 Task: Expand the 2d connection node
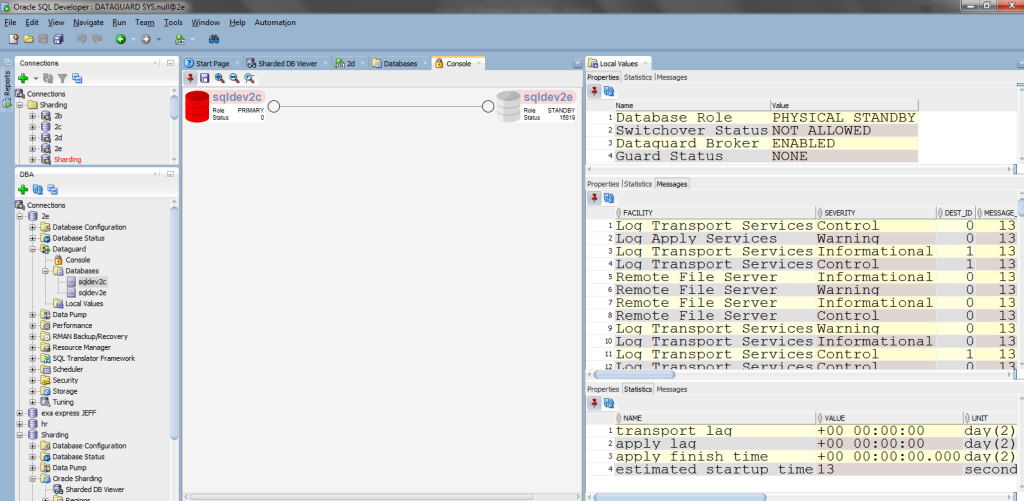(x=33, y=138)
